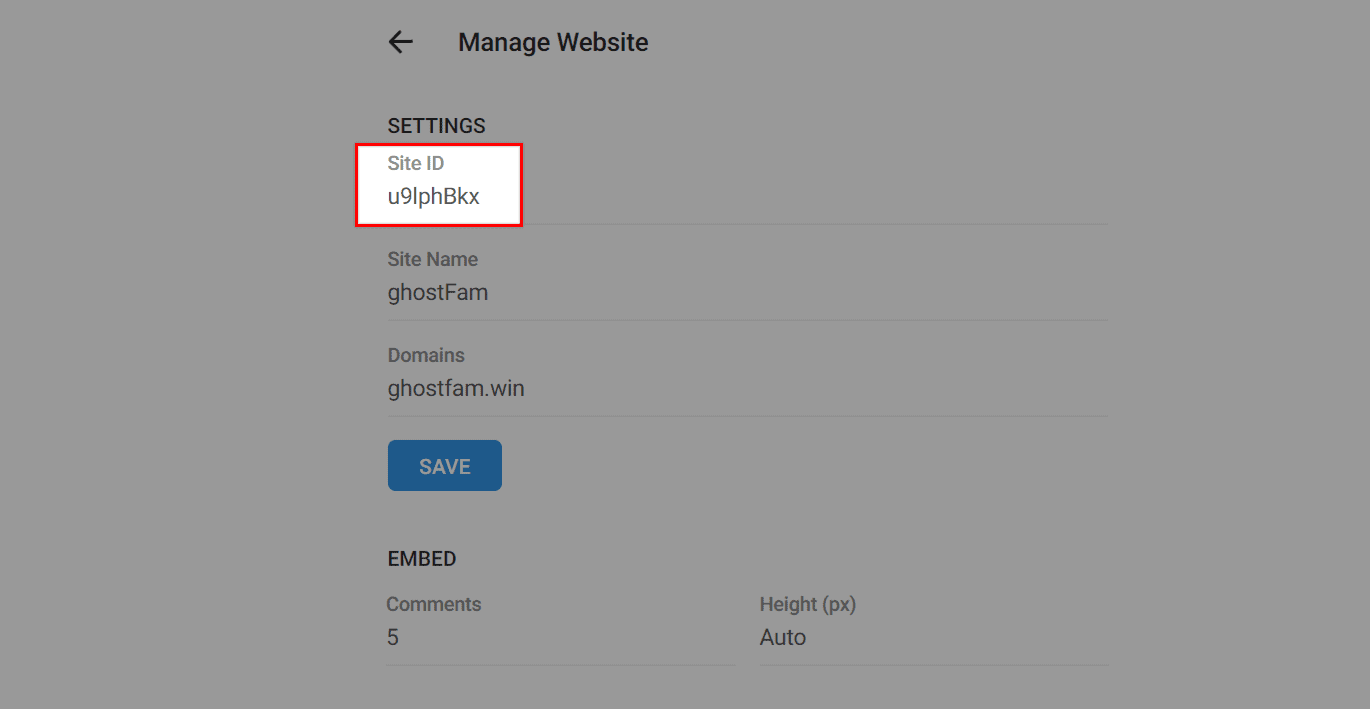Click the Height (px) label
Screen dimensions: 1370x709
pyautogui.click(x=809, y=604)
